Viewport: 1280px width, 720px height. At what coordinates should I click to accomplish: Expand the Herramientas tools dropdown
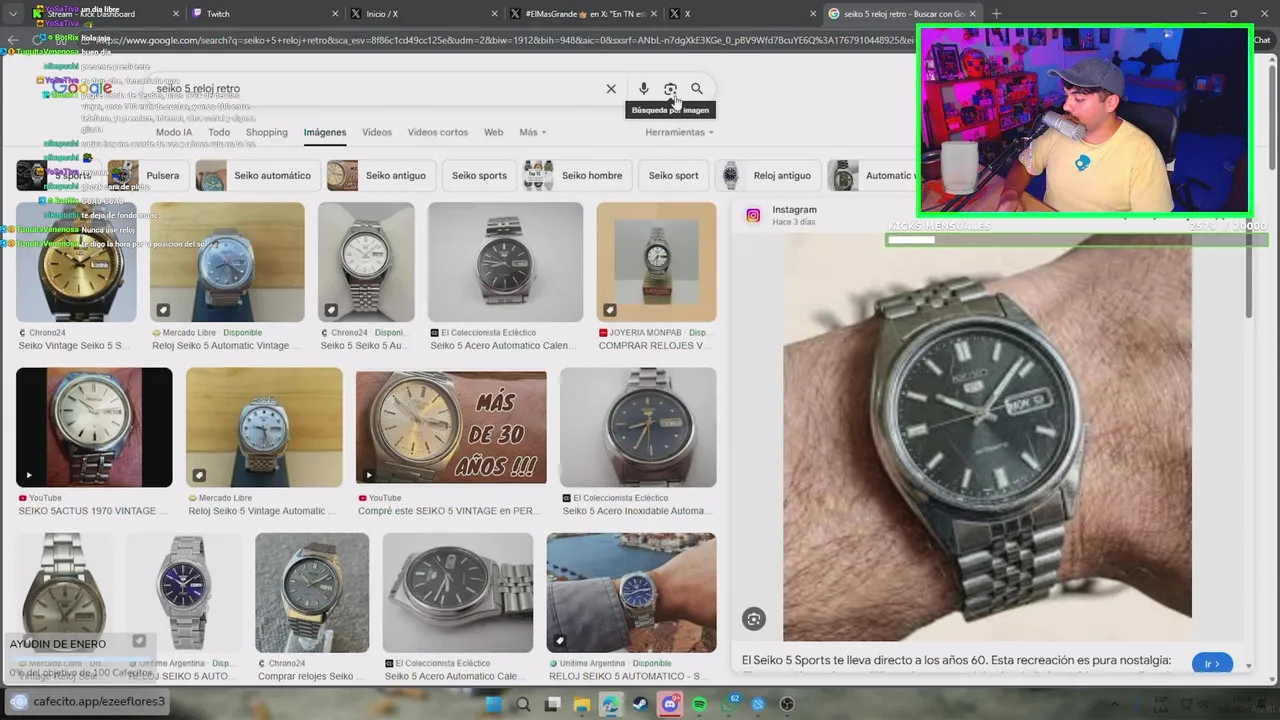(679, 132)
